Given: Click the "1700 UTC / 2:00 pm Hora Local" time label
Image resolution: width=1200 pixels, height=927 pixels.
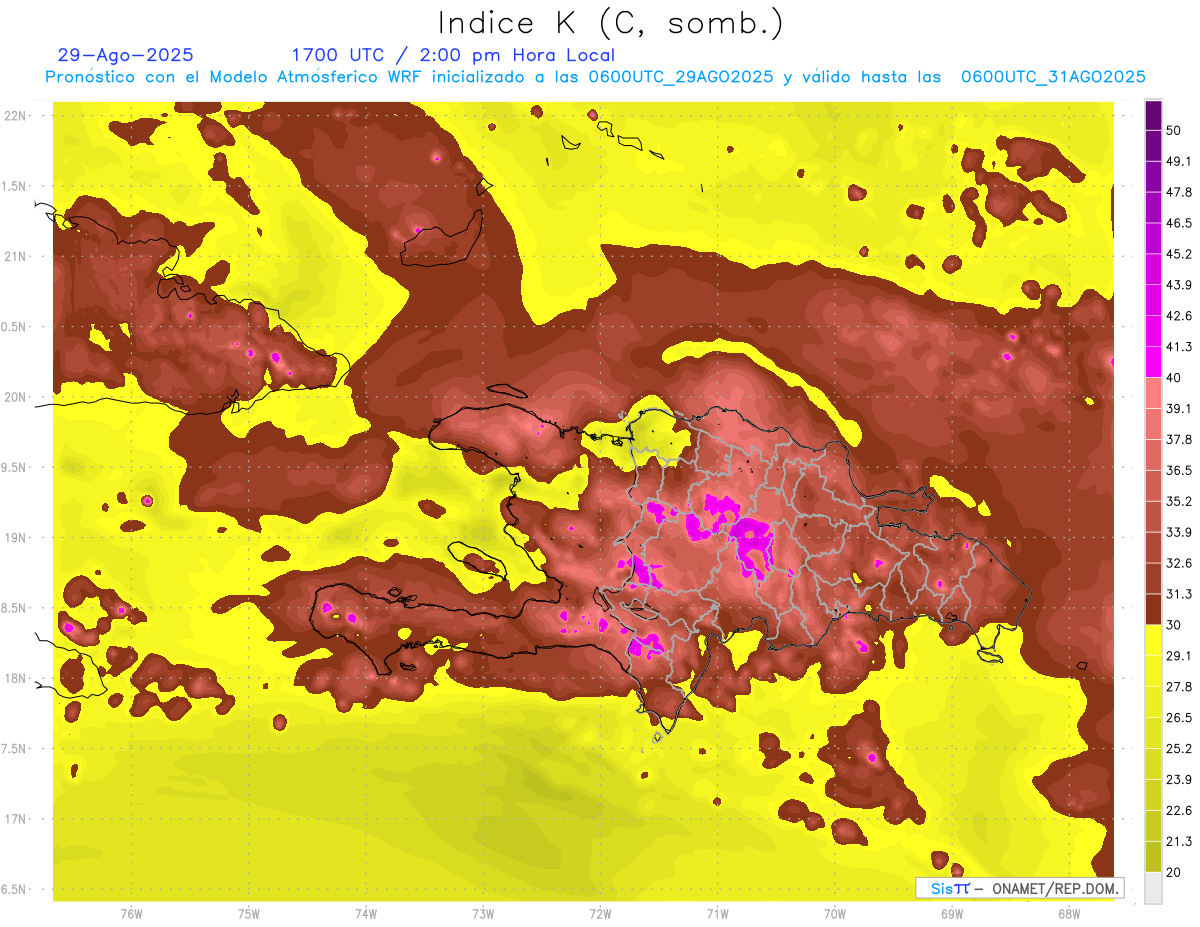Looking at the screenshot, I should 453,56.
